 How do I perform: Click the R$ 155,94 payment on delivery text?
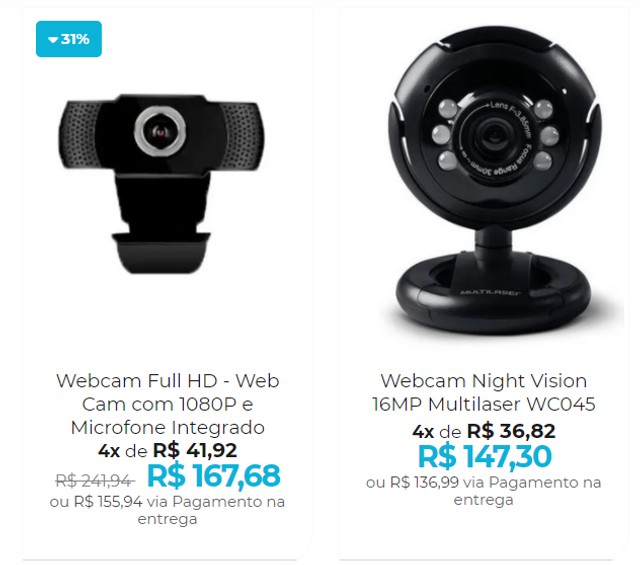(x=167, y=510)
